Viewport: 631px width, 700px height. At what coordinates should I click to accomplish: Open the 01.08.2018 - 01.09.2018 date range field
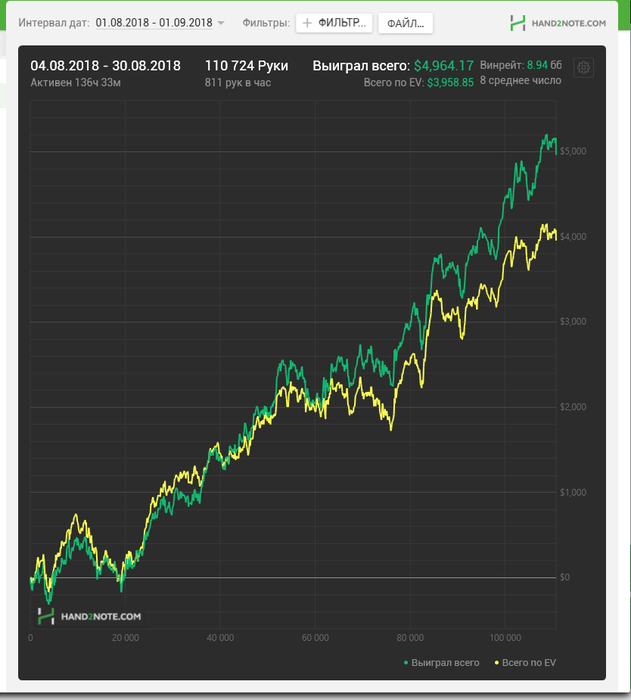pos(154,23)
